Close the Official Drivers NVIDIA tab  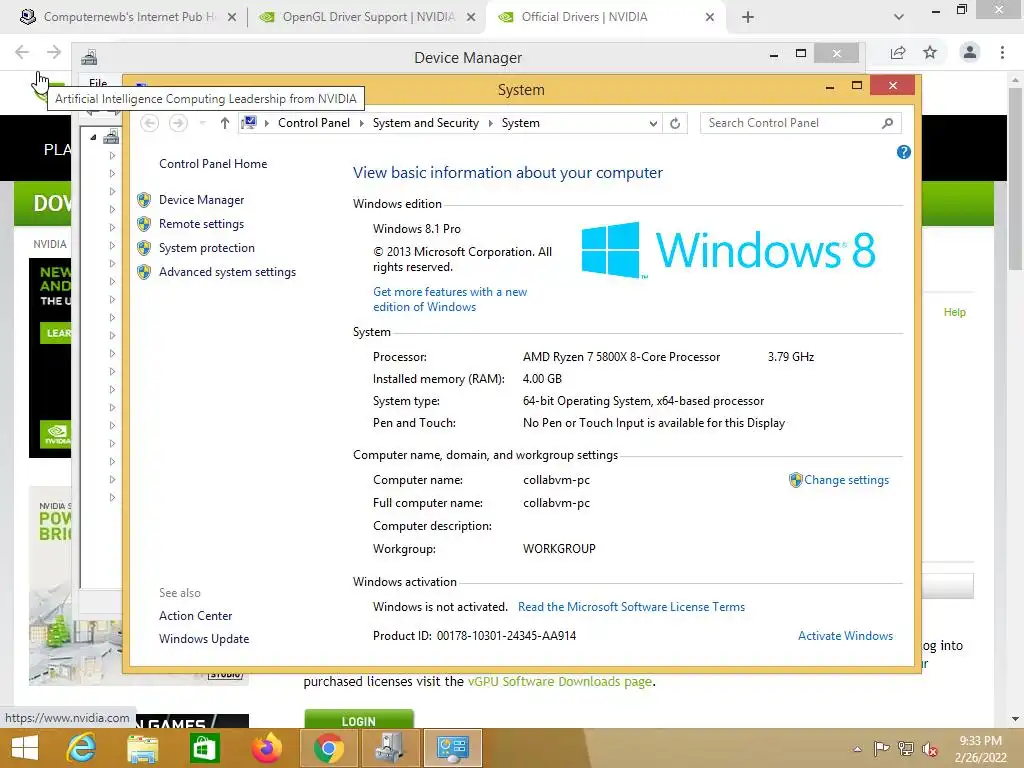point(710,17)
